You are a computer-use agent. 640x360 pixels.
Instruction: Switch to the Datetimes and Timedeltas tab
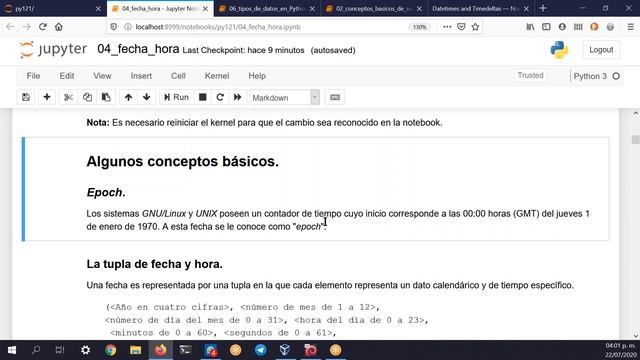point(480,9)
